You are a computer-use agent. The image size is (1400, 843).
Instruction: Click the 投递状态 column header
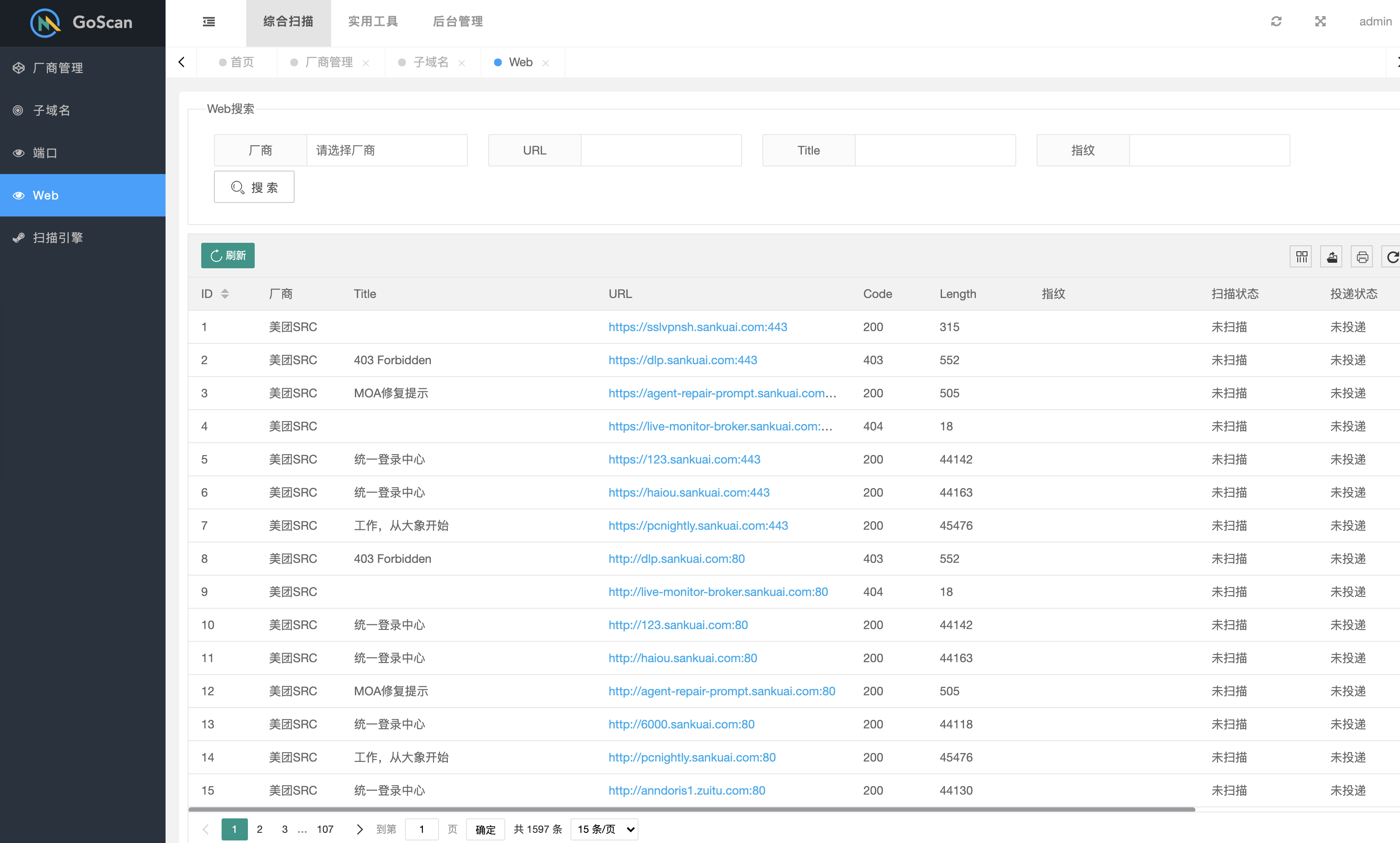tap(1353, 294)
